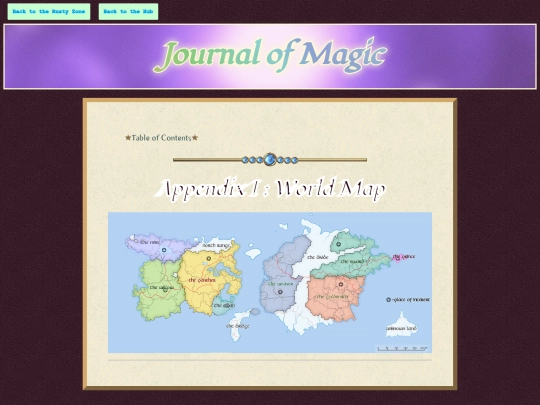Viewport: 540px width, 405px height.
Task: Click the Back to the Rusty Zone button
Action: coord(49,12)
